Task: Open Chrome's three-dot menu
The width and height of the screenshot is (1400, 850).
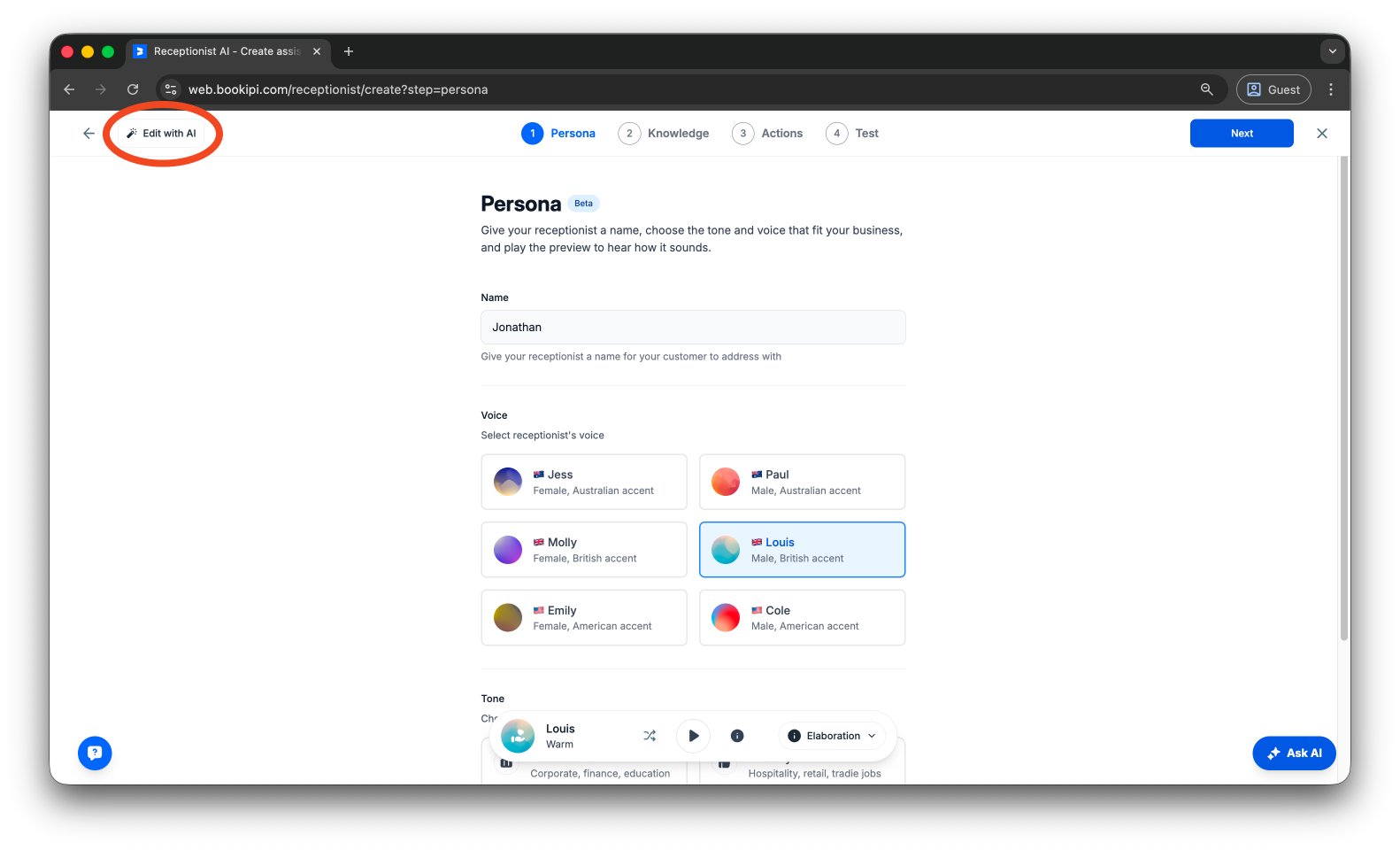Action: [x=1331, y=89]
